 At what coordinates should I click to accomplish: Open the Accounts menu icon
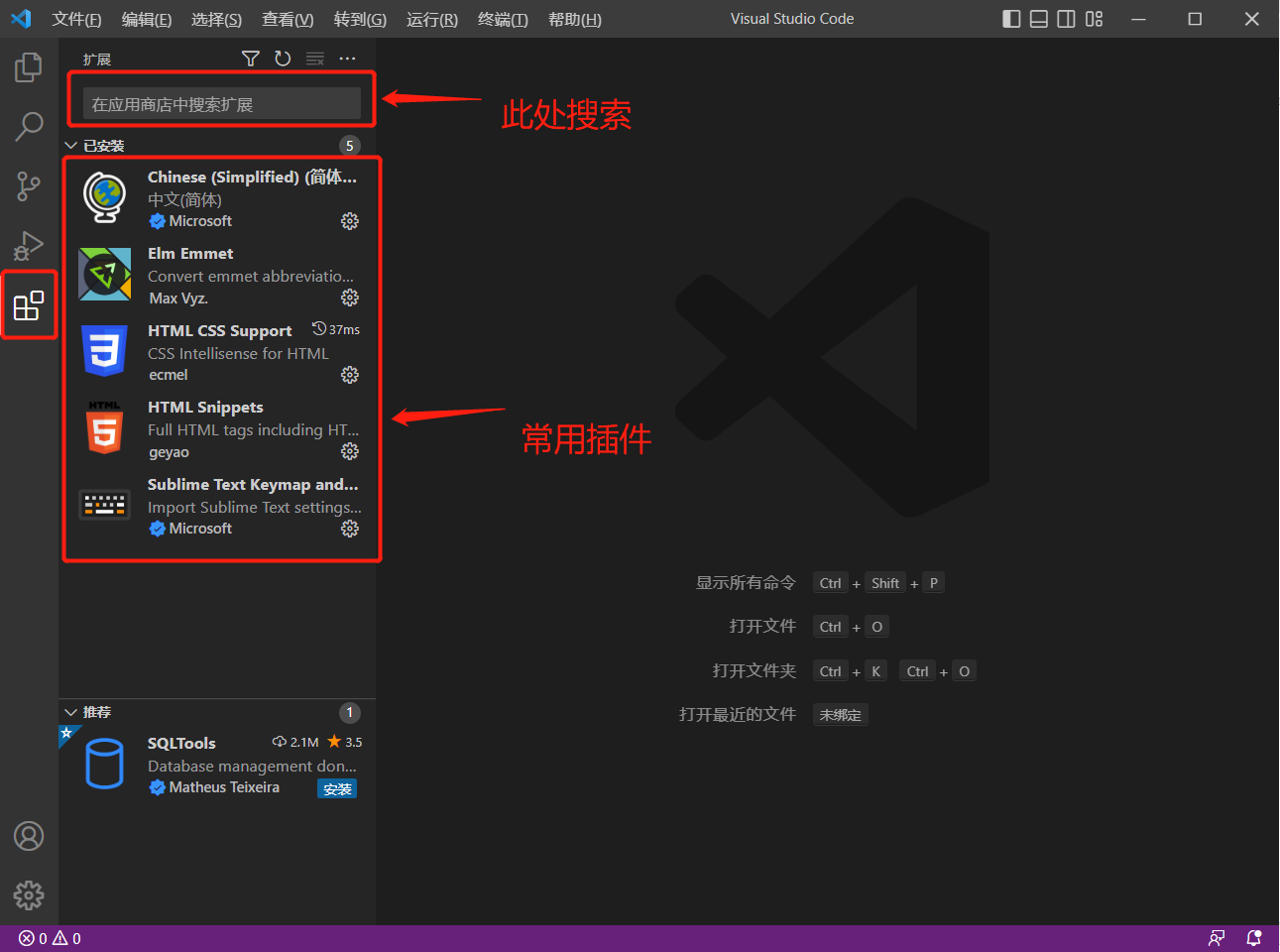(29, 836)
